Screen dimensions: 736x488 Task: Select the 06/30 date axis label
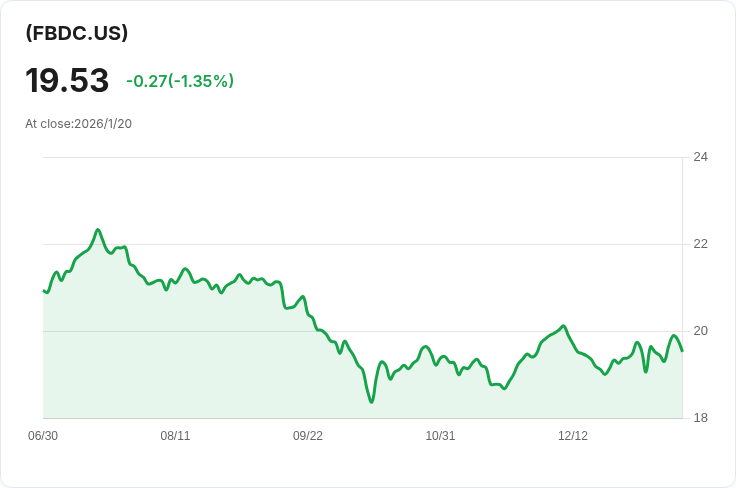coord(43,436)
